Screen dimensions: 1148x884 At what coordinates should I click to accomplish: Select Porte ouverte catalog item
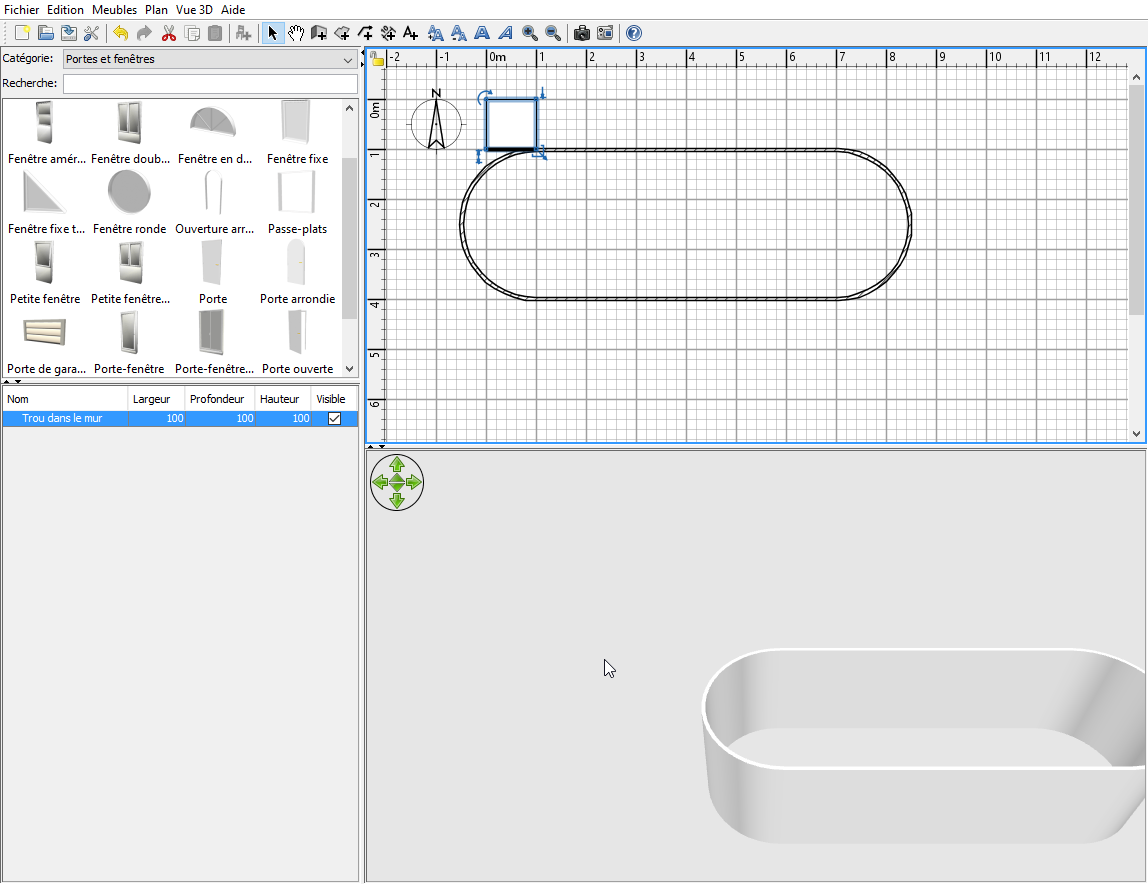297,341
